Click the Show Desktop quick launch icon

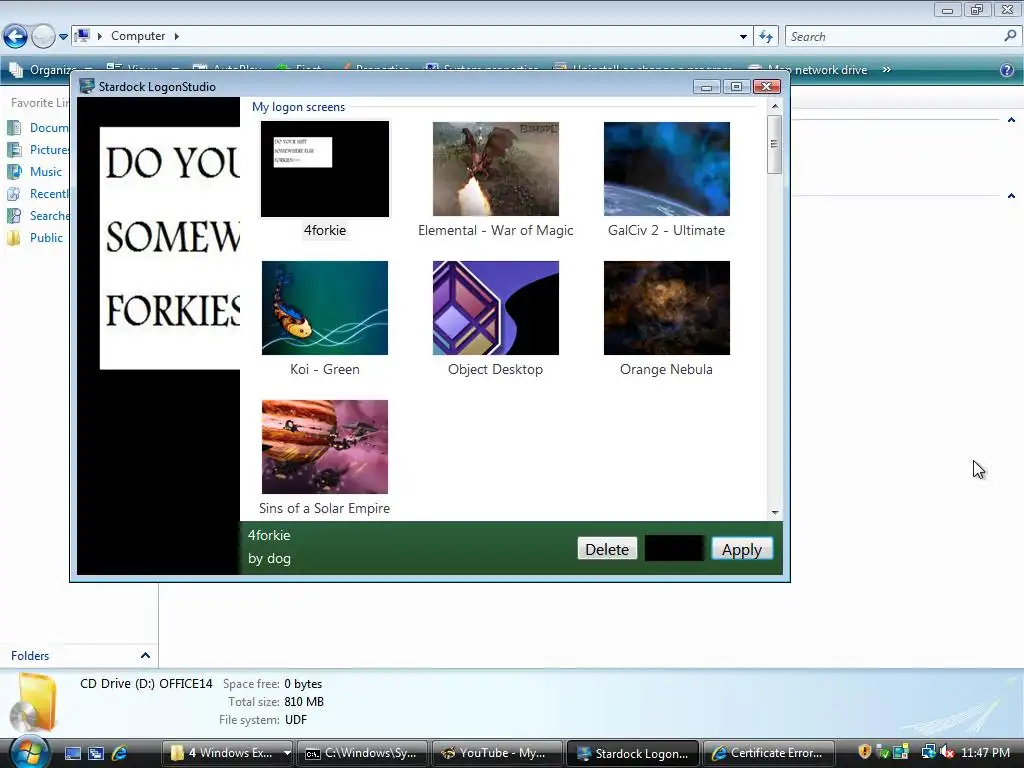(72, 753)
